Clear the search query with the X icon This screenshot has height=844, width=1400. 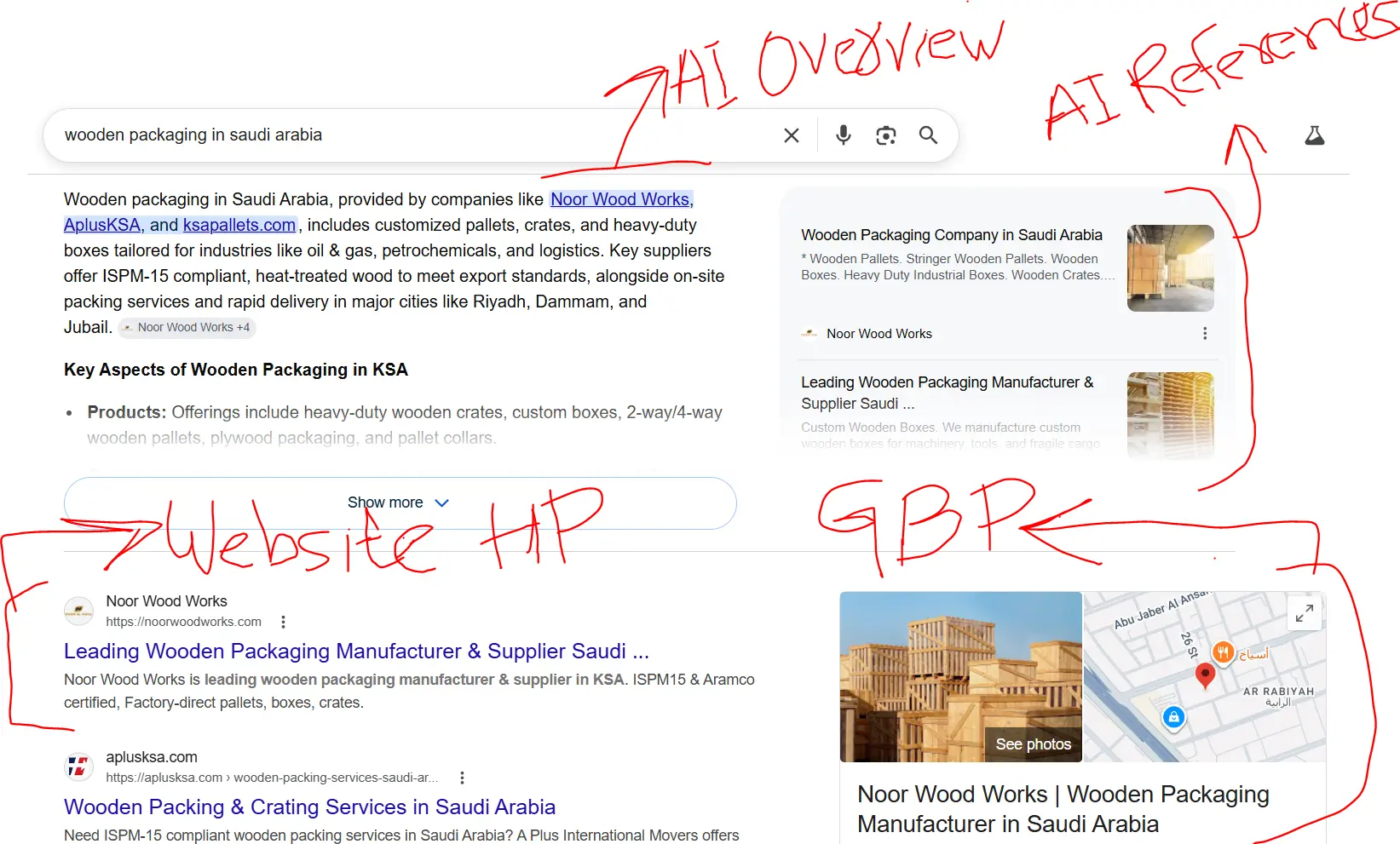[x=792, y=135]
